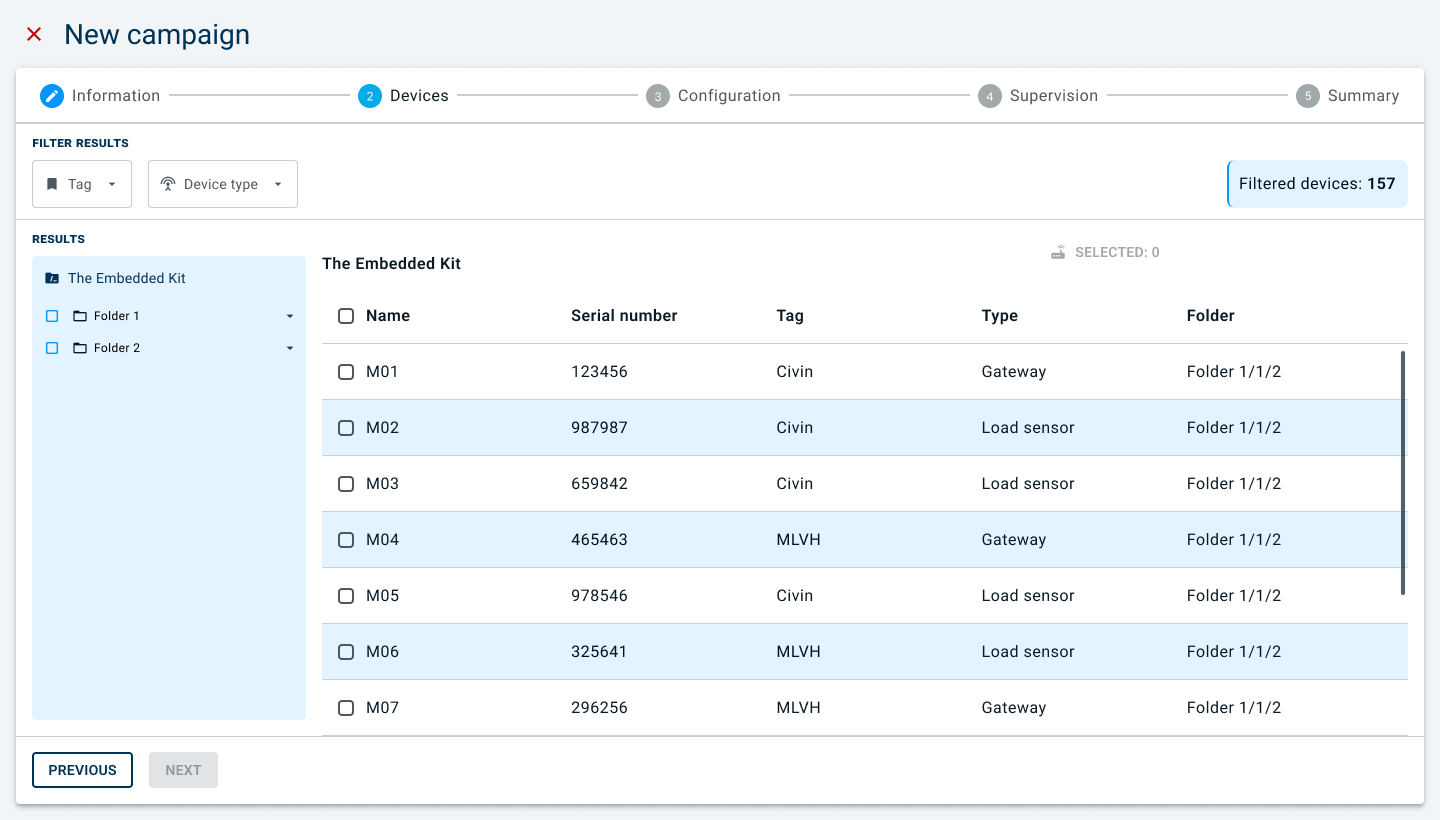Check the Folder 1 checkbox in tree
1440x820 pixels.
tap(52, 316)
